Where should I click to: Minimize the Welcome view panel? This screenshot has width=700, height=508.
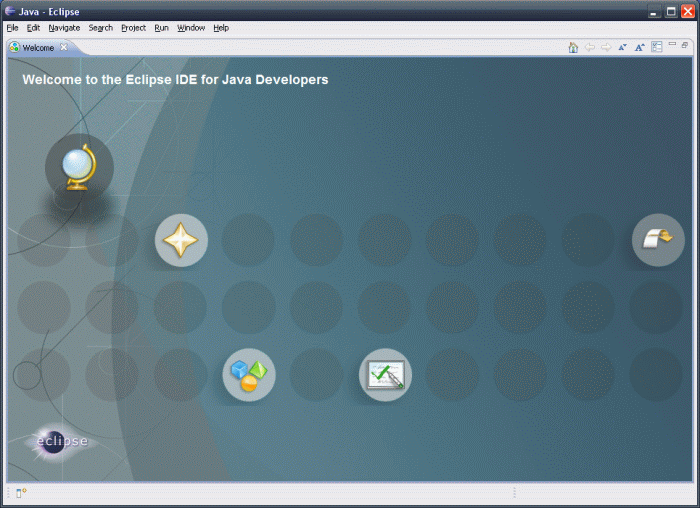(x=672, y=46)
